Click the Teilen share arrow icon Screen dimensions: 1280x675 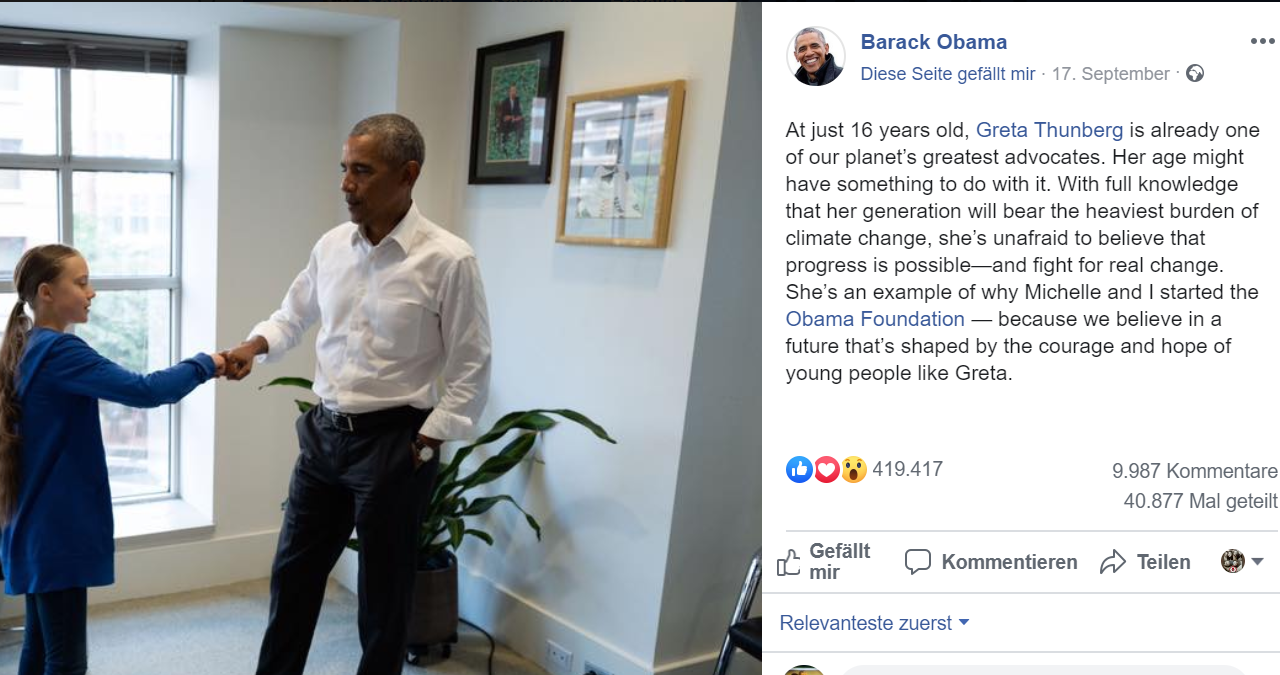pos(1113,562)
